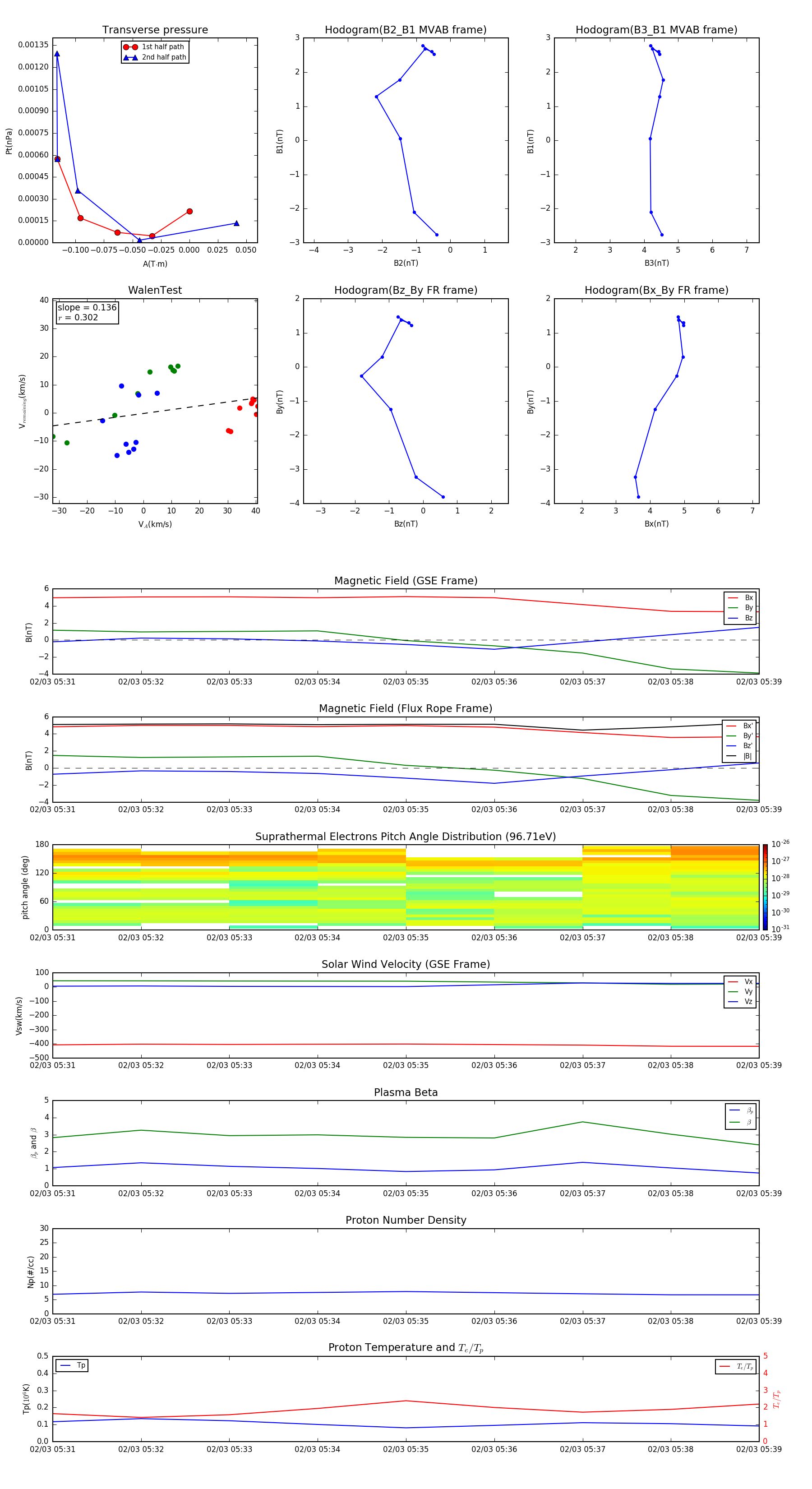The image size is (812, 1489).
Task: Click the red 'Te/Tp' right-axis label
Action: (776, 1399)
